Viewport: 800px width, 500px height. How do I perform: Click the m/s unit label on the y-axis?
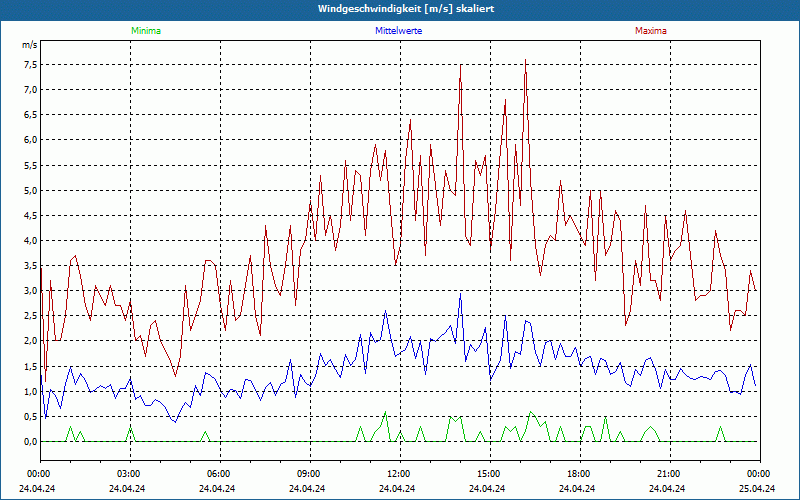tap(30, 46)
